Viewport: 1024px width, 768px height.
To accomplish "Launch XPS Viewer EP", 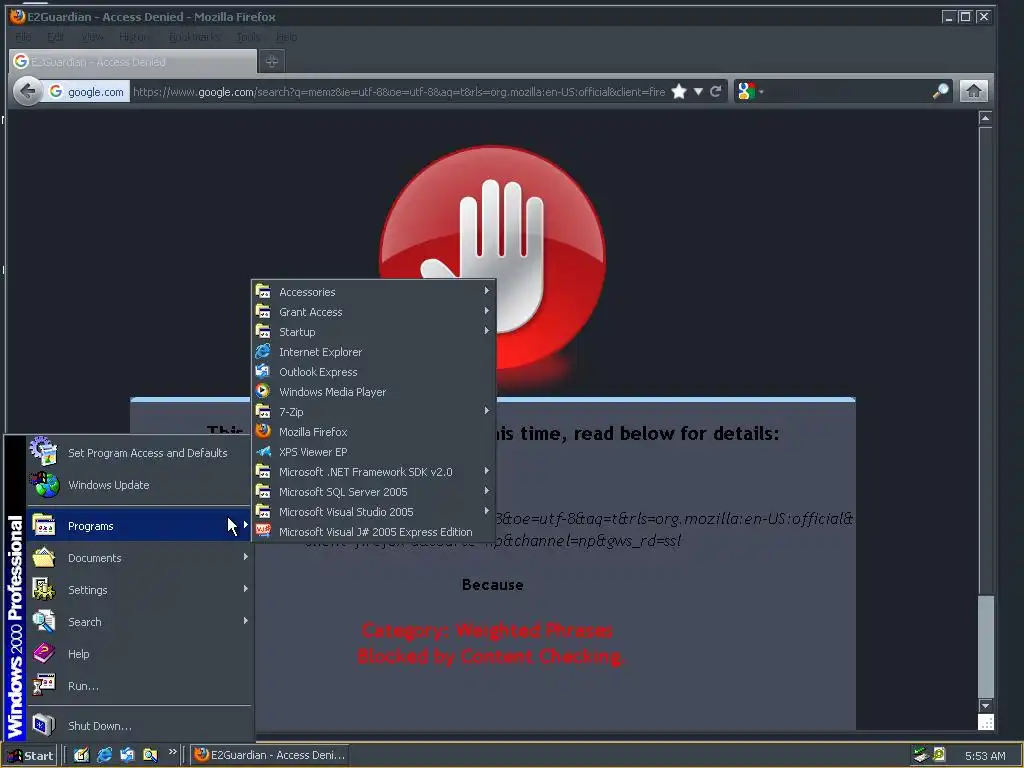I will tap(374, 452).
